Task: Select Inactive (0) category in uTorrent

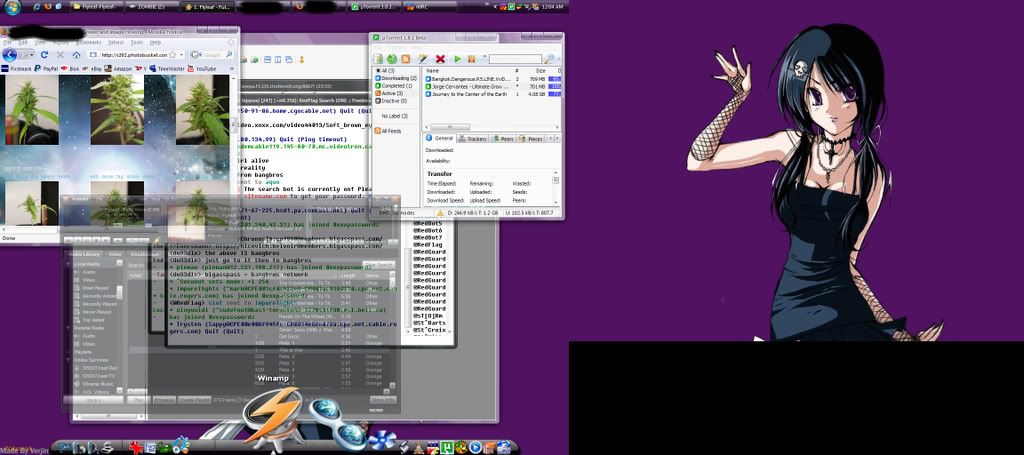Action: (x=391, y=101)
